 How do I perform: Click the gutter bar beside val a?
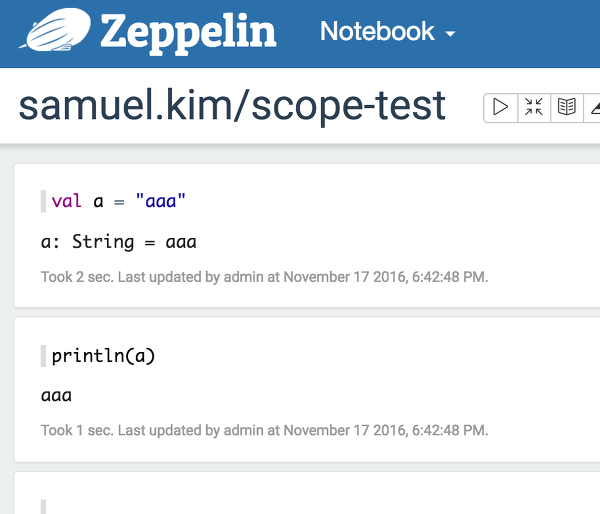(43, 201)
